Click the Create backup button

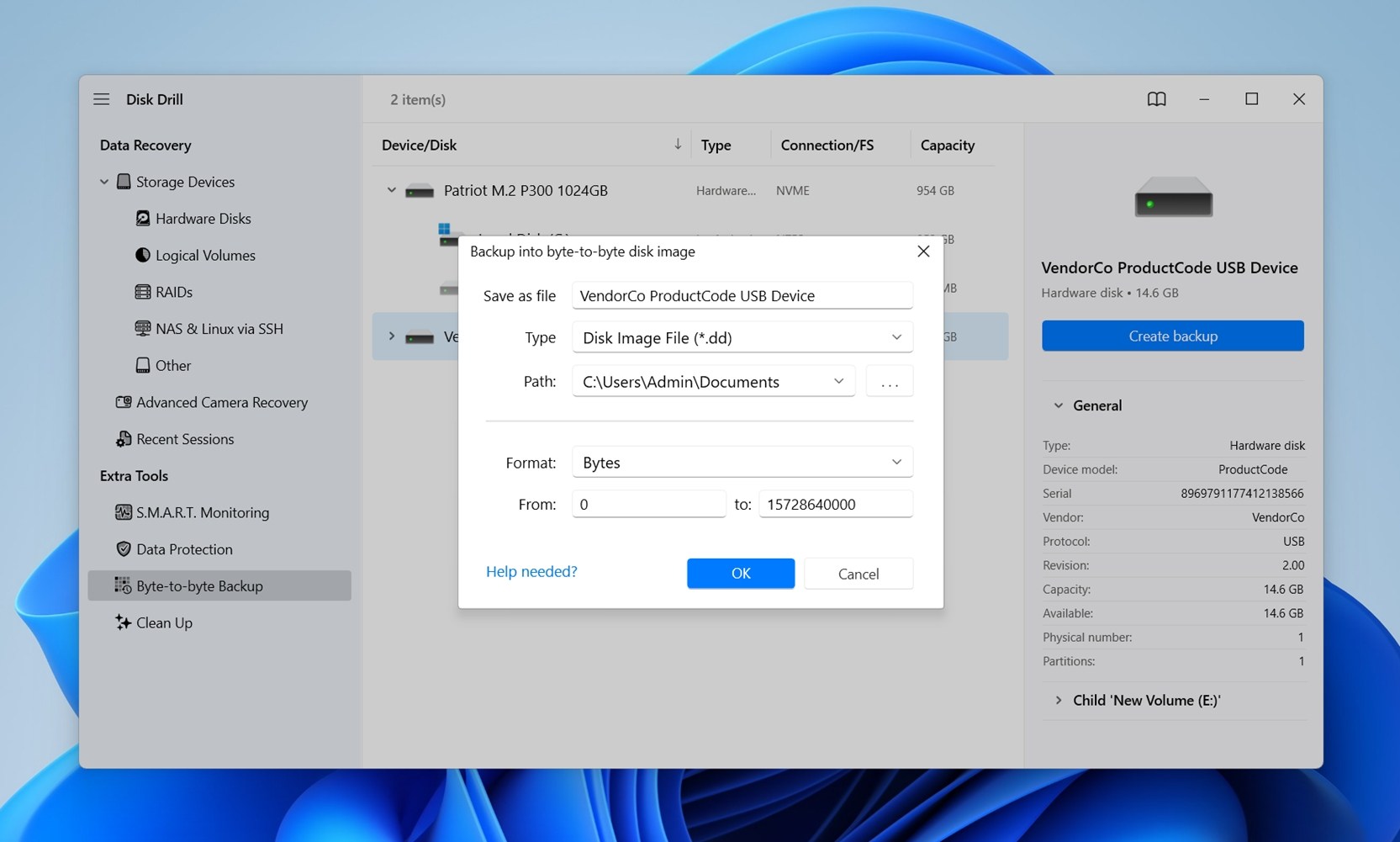pos(1173,336)
